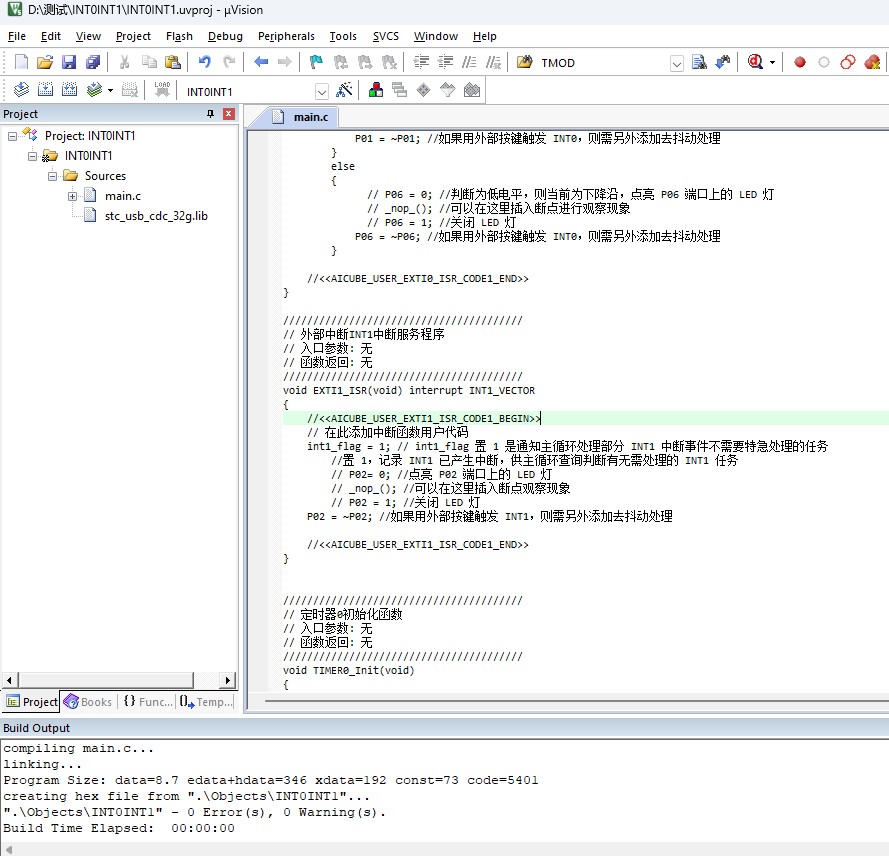Open the Peripherals menu

click(x=286, y=36)
